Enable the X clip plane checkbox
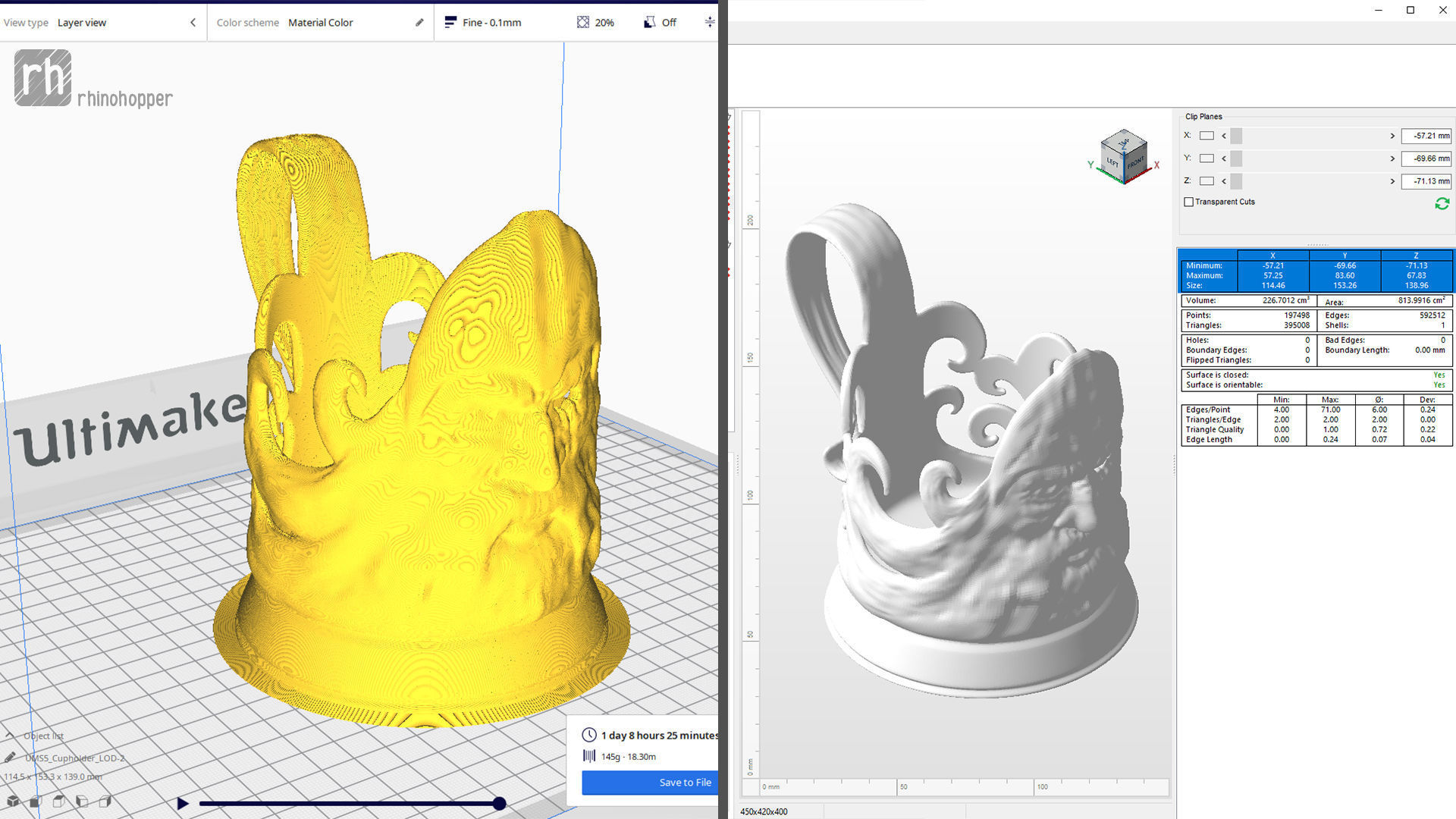This screenshot has width=1456, height=819. click(x=1207, y=136)
